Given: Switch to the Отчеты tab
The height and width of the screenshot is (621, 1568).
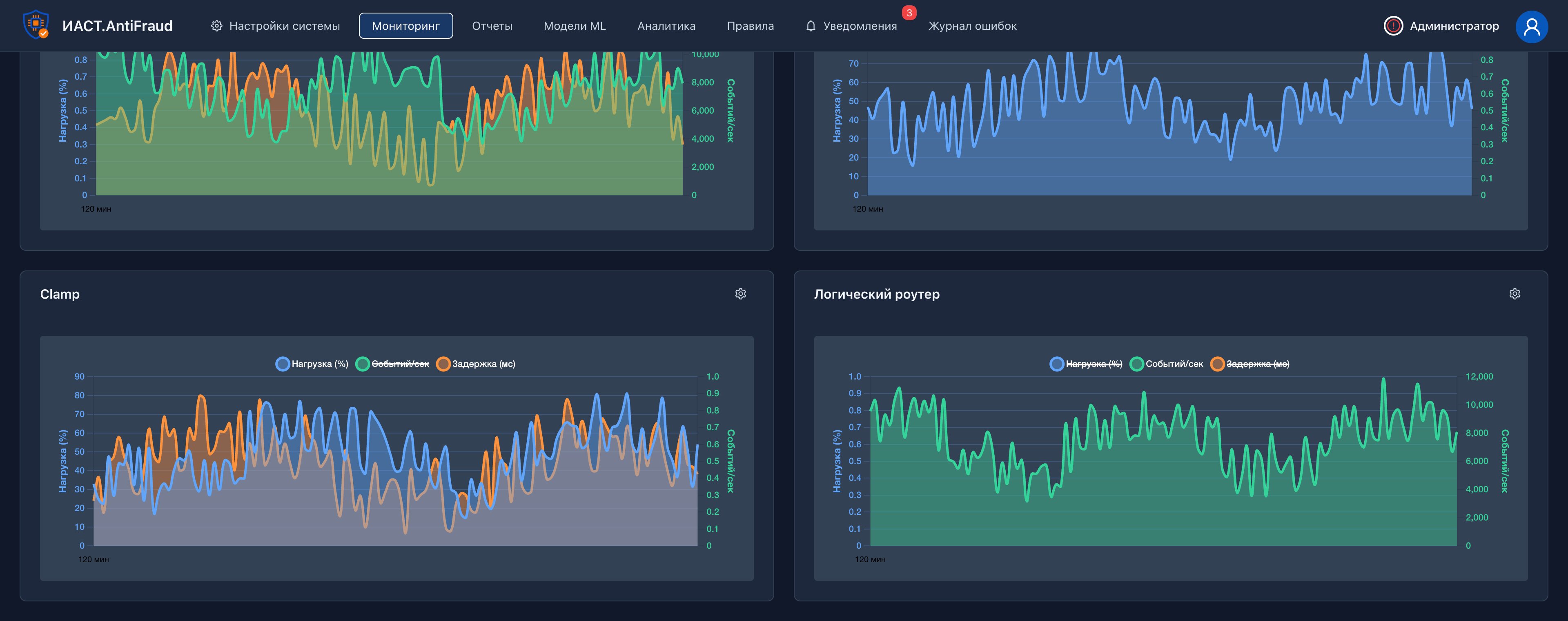Looking at the screenshot, I should pos(492,26).
